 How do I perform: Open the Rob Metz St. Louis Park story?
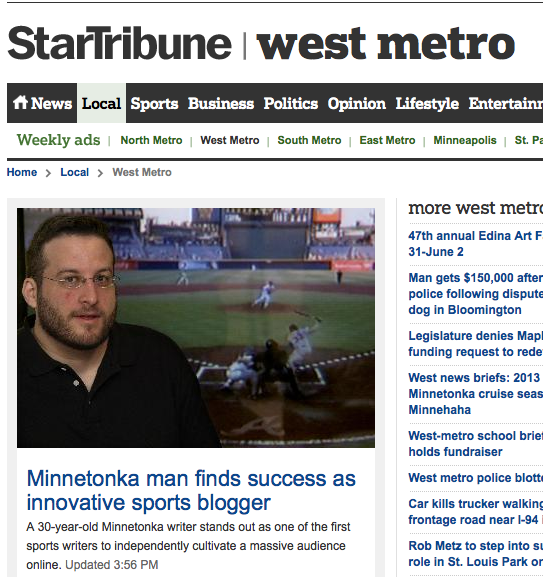[x=476, y=553]
